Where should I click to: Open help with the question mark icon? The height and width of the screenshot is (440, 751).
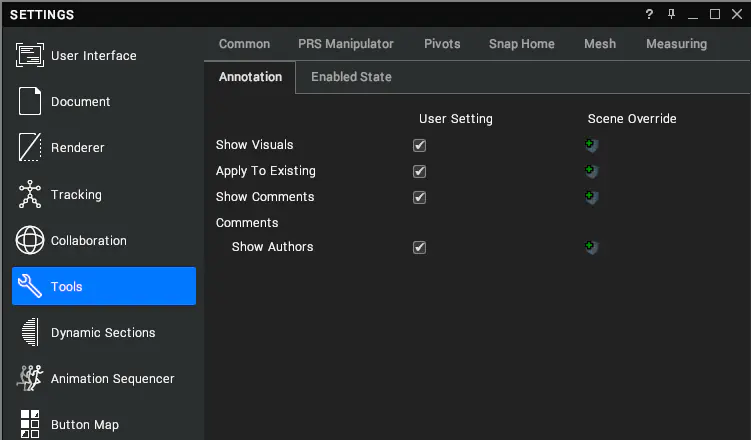tap(649, 14)
